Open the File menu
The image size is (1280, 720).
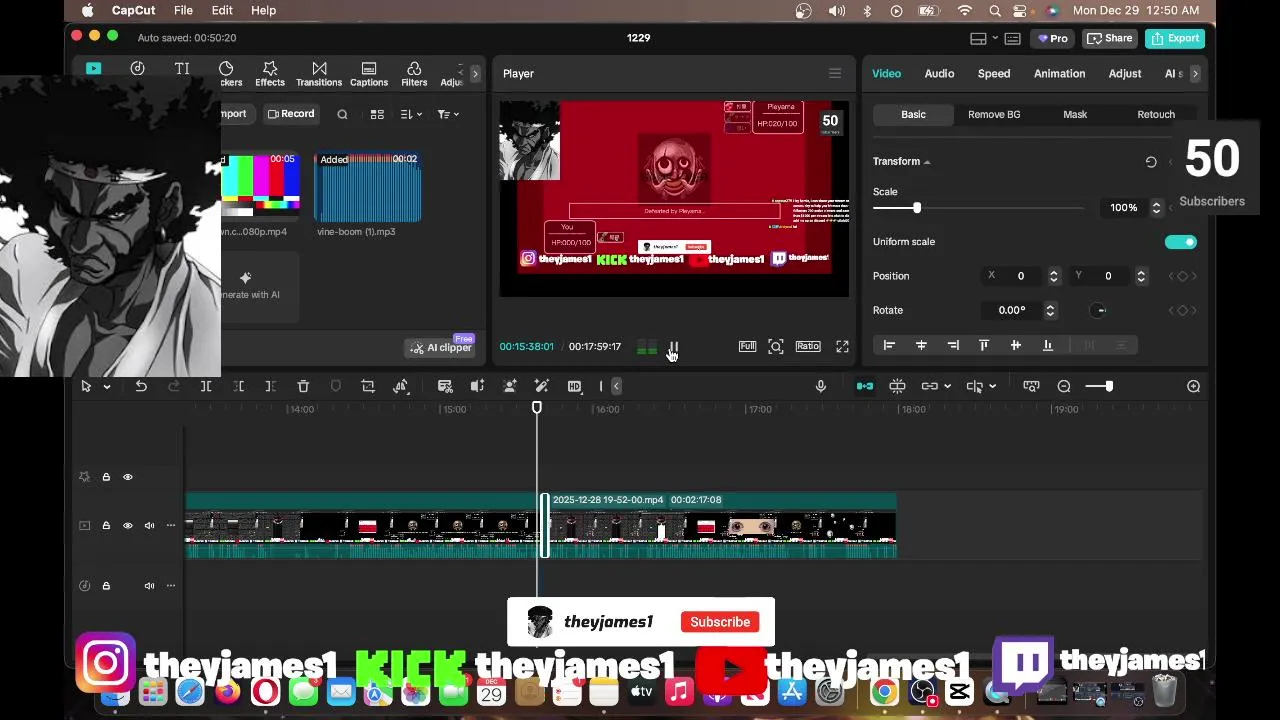click(x=183, y=10)
